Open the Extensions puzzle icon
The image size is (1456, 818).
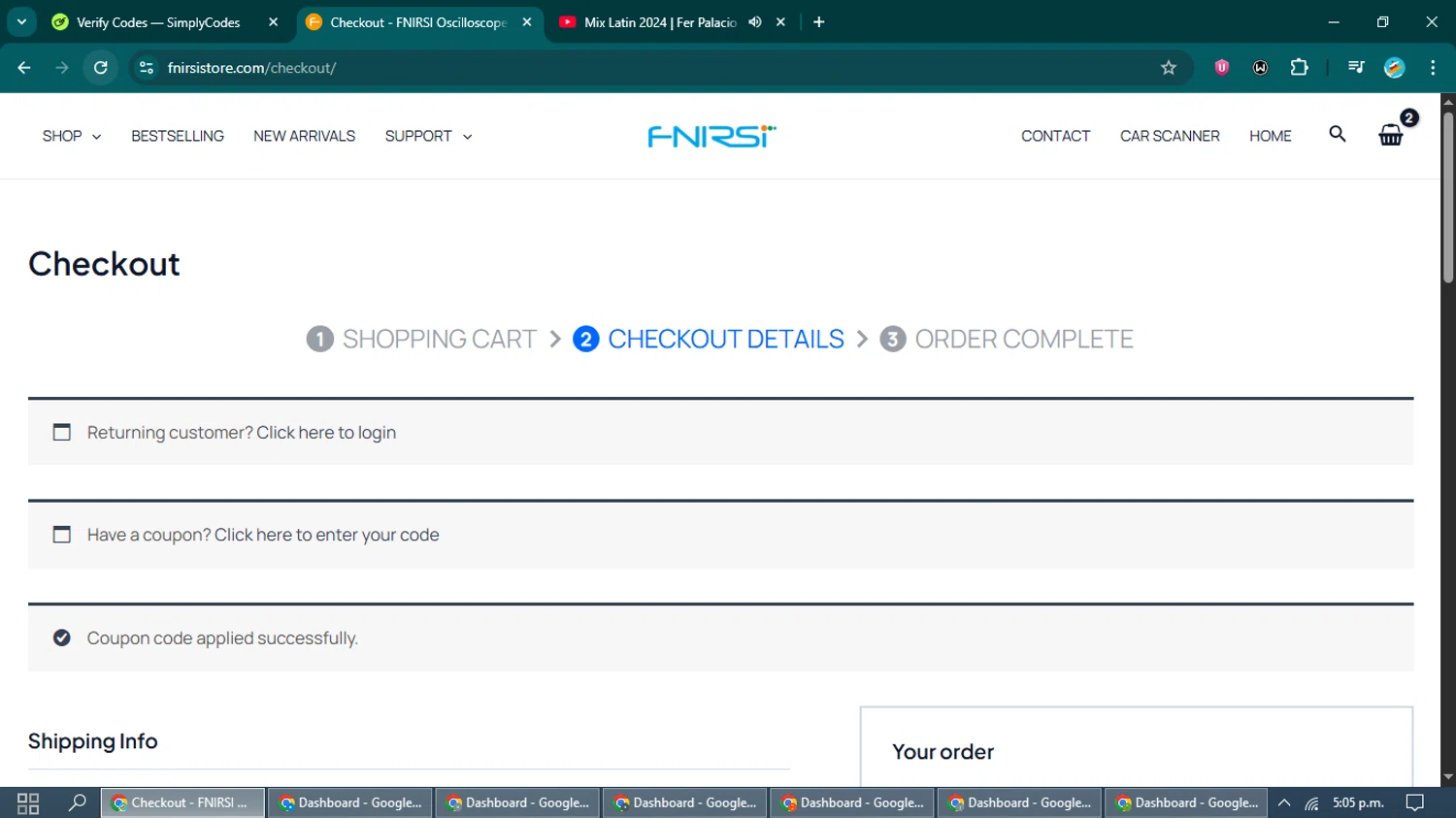pos(1300,68)
